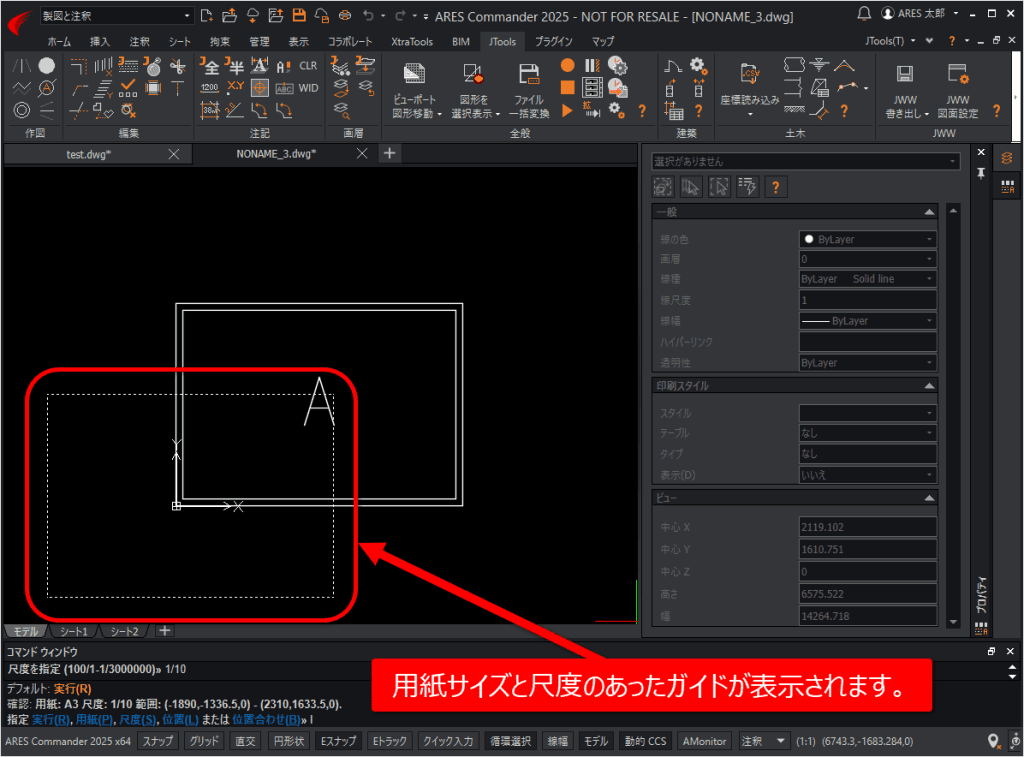Click the 1200 dimension icon in 注記
This screenshot has width=1024, height=757.
(210, 88)
